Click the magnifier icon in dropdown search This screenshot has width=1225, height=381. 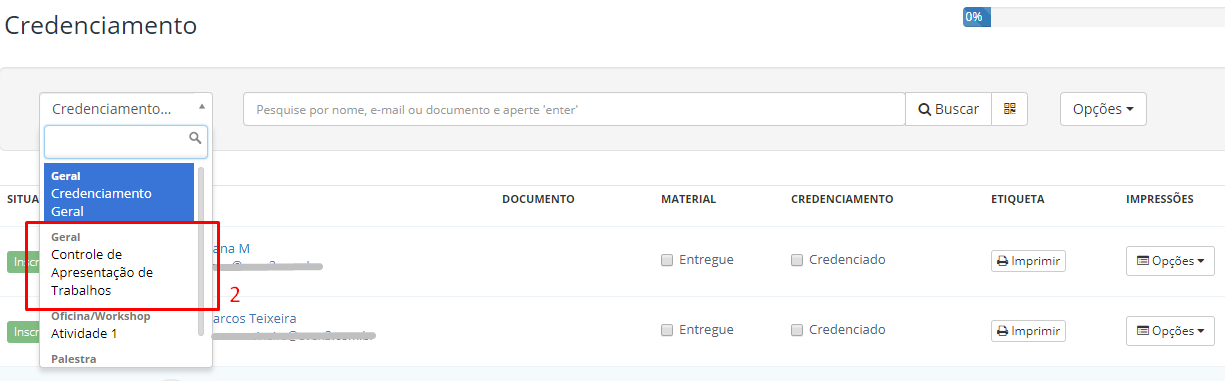[195, 139]
